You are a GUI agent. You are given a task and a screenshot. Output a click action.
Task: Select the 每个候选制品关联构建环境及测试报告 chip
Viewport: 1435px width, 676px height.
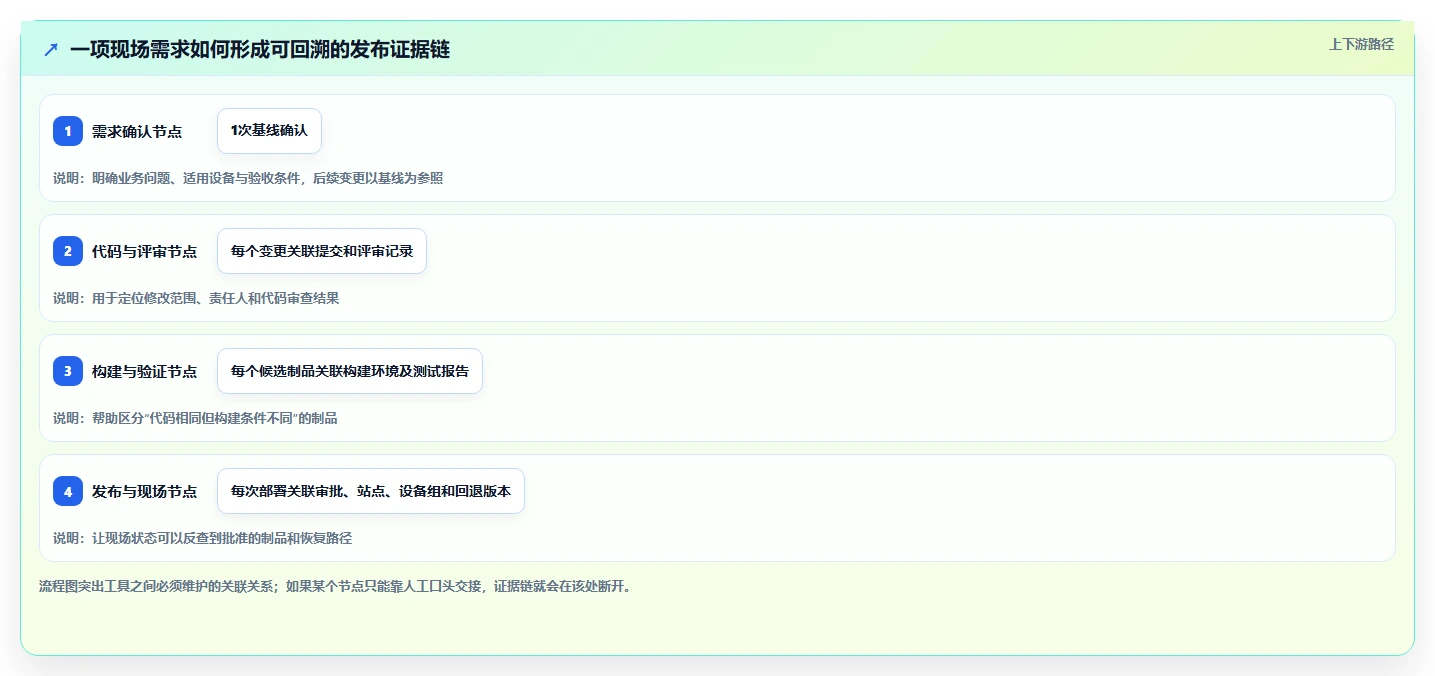[x=350, y=371]
